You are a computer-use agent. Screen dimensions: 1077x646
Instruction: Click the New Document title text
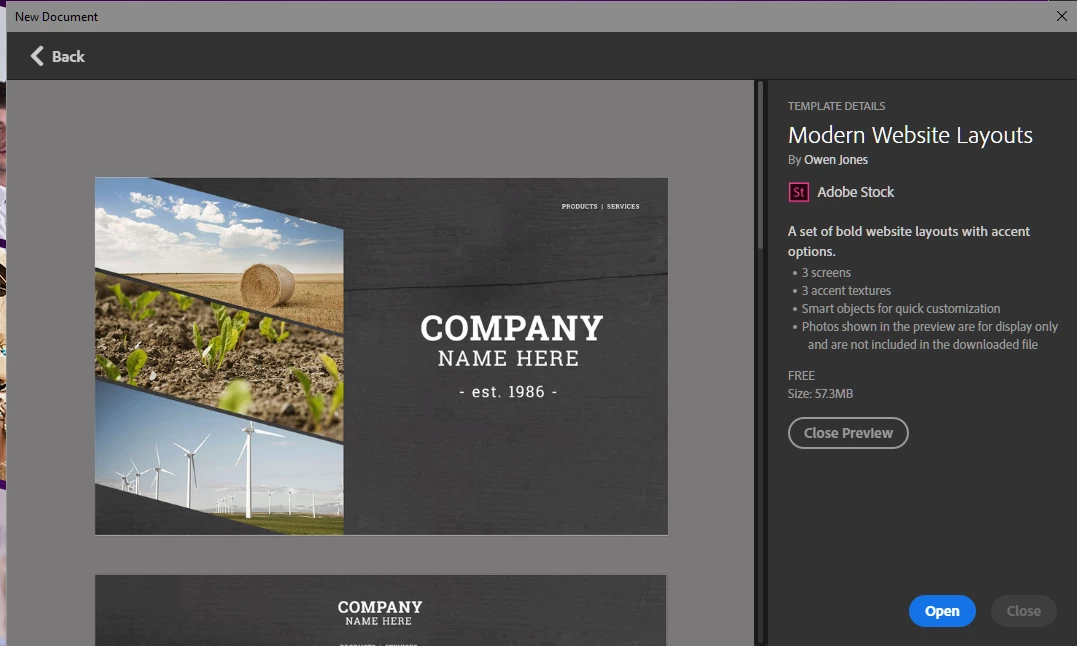click(x=56, y=16)
